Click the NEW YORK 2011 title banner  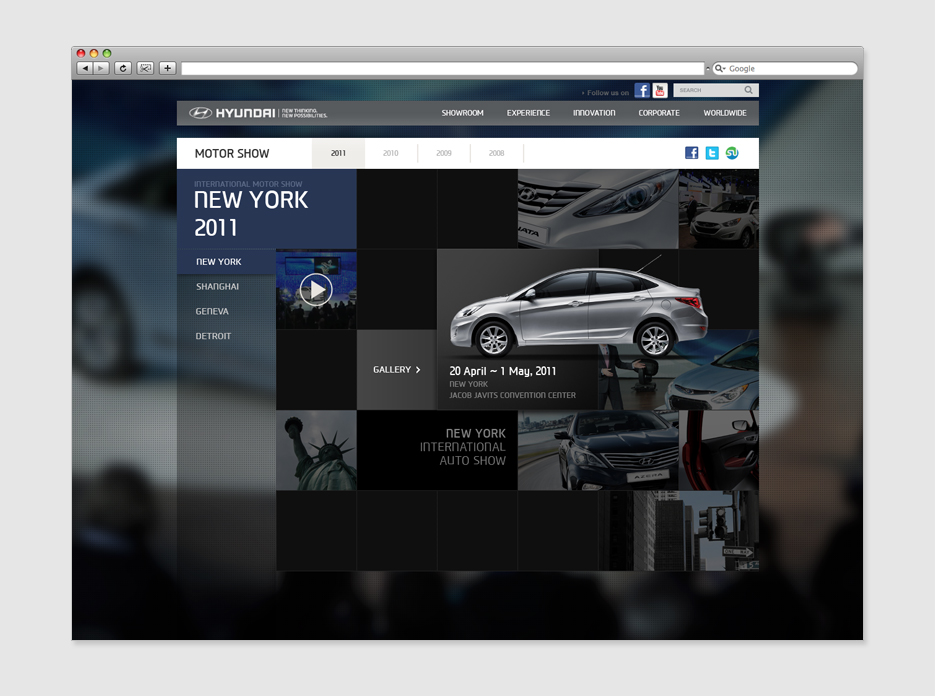pyautogui.click(x=267, y=209)
